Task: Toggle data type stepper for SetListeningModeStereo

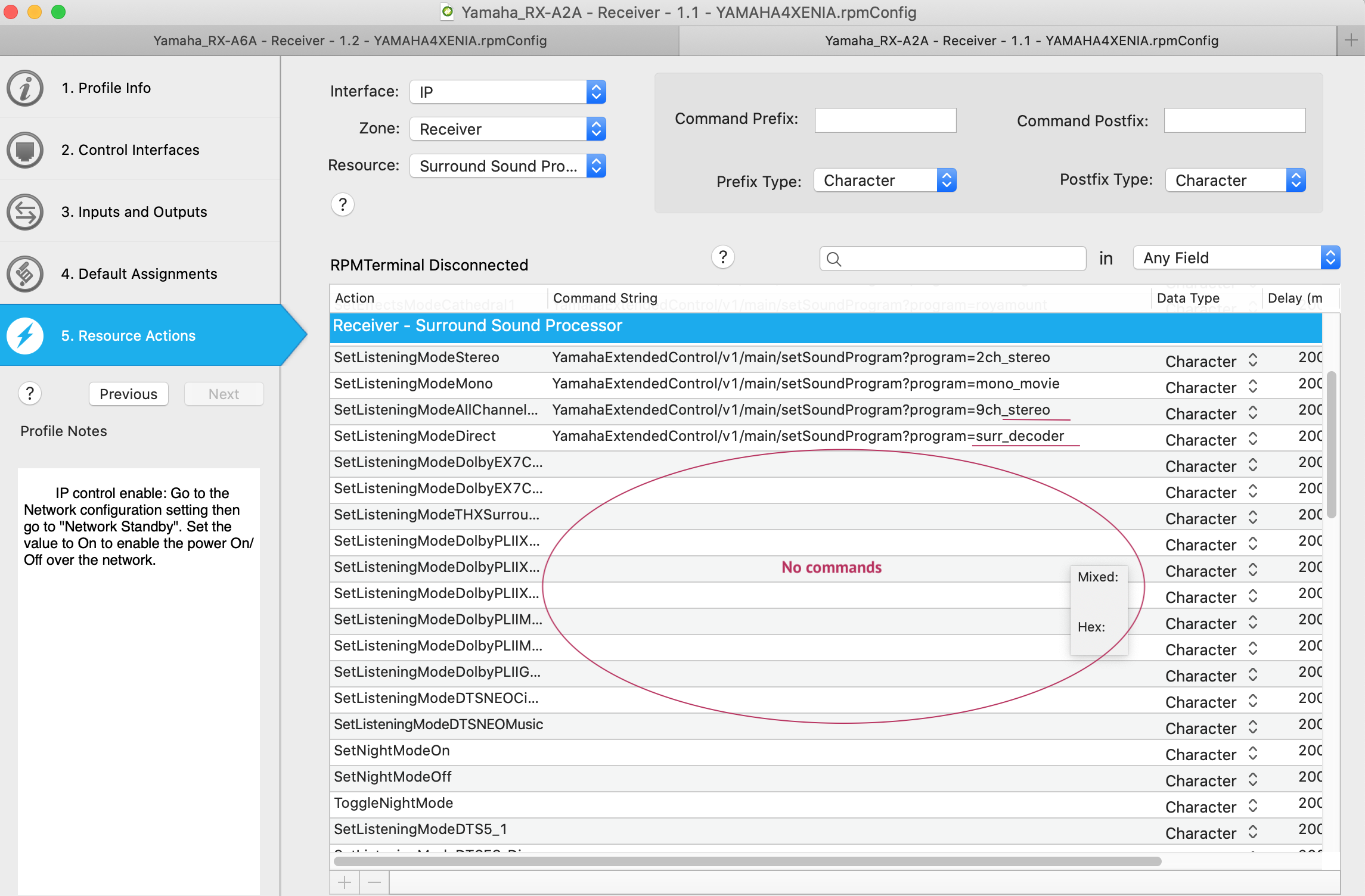Action: click(1253, 360)
